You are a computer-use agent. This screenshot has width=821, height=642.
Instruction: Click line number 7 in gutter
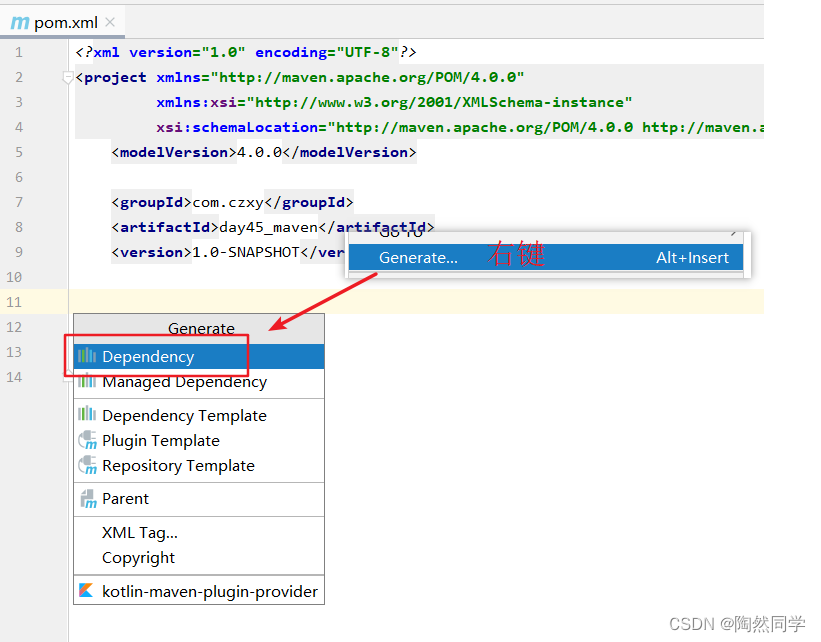coord(19,202)
